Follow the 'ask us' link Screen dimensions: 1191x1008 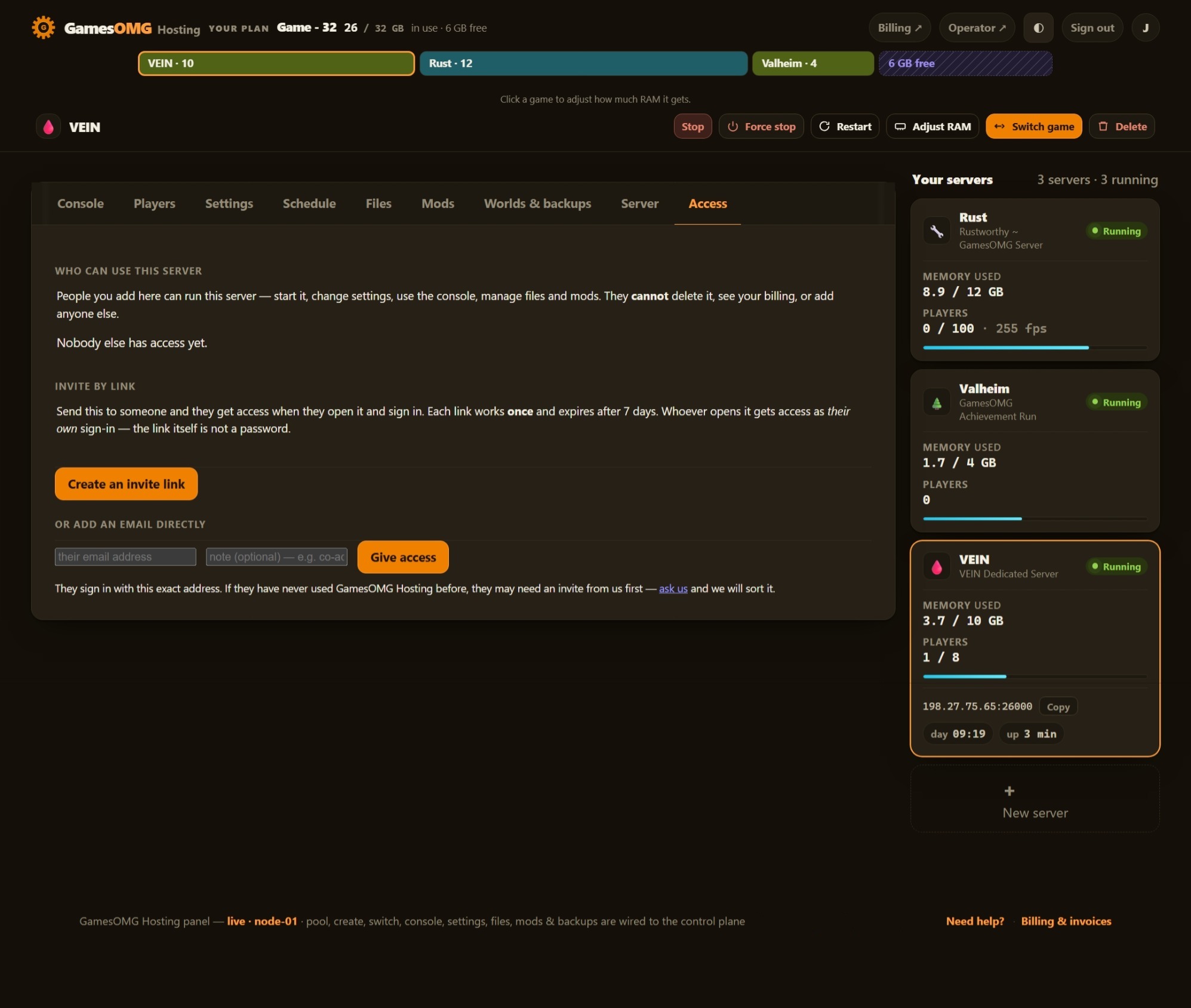pyautogui.click(x=673, y=589)
